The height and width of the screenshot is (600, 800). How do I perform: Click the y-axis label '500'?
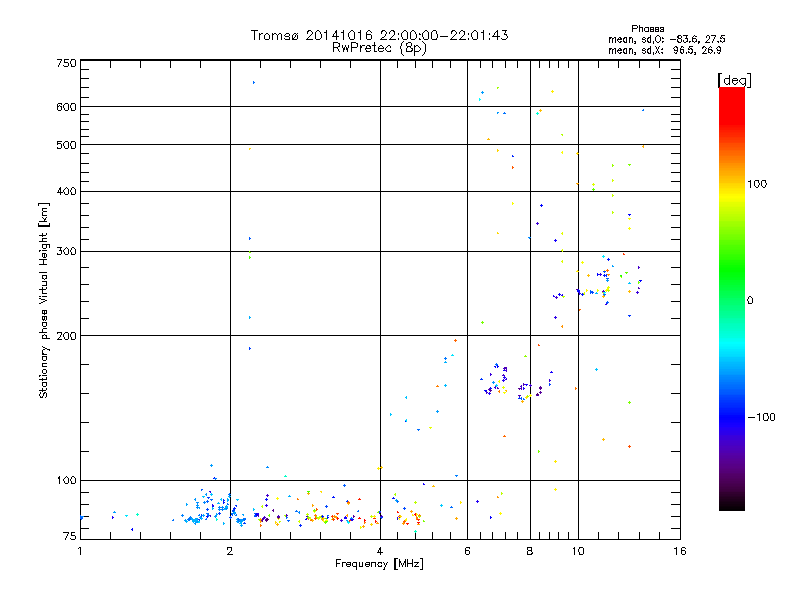(x=67, y=145)
